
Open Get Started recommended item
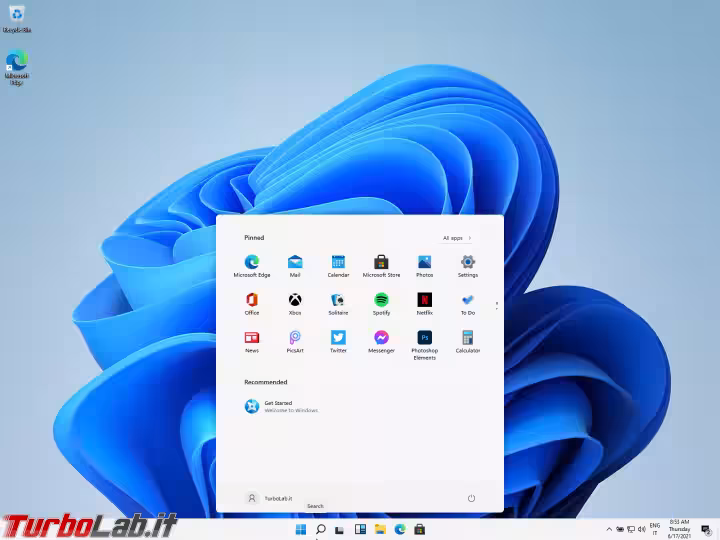click(280, 406)
